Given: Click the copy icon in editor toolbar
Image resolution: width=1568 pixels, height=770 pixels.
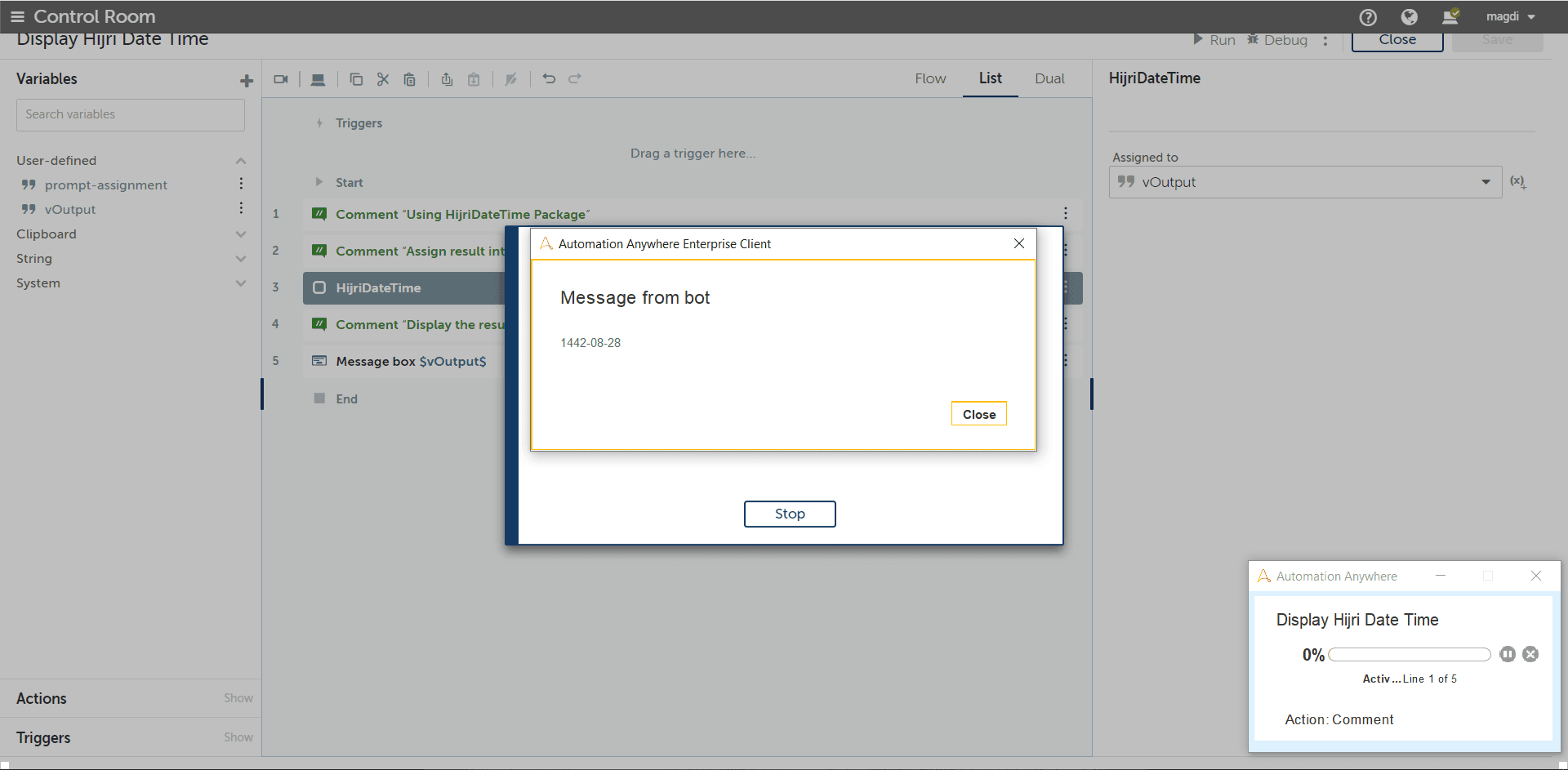Looking at the screenshot, I should pos(356,79).
